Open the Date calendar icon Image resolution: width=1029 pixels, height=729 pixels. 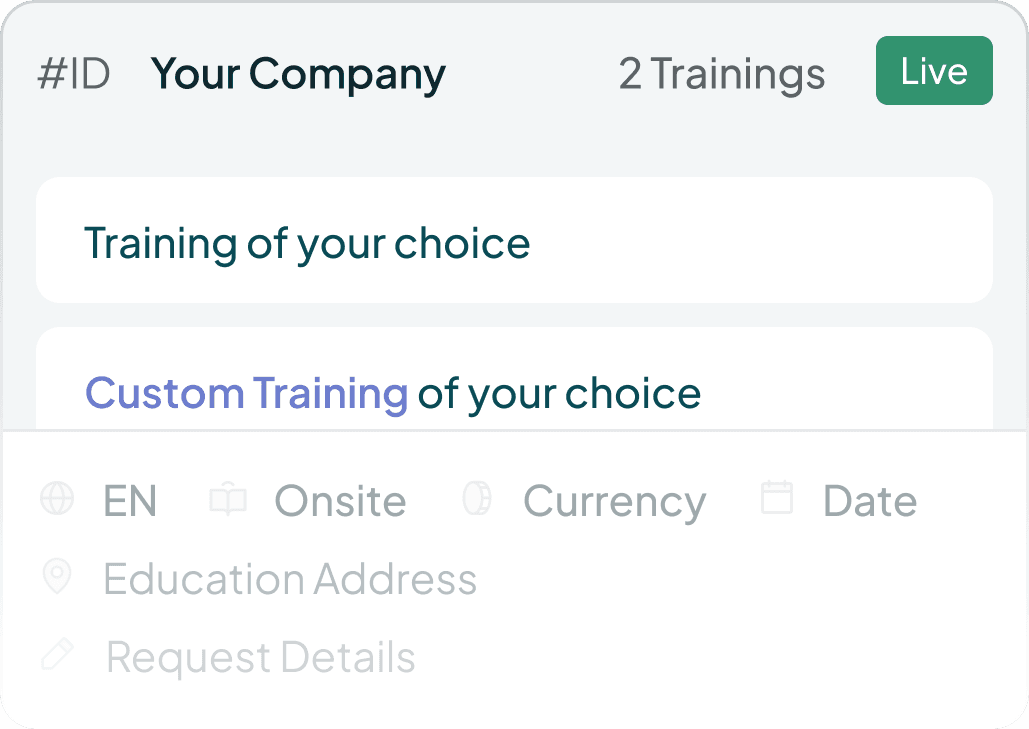click(777, 499)
